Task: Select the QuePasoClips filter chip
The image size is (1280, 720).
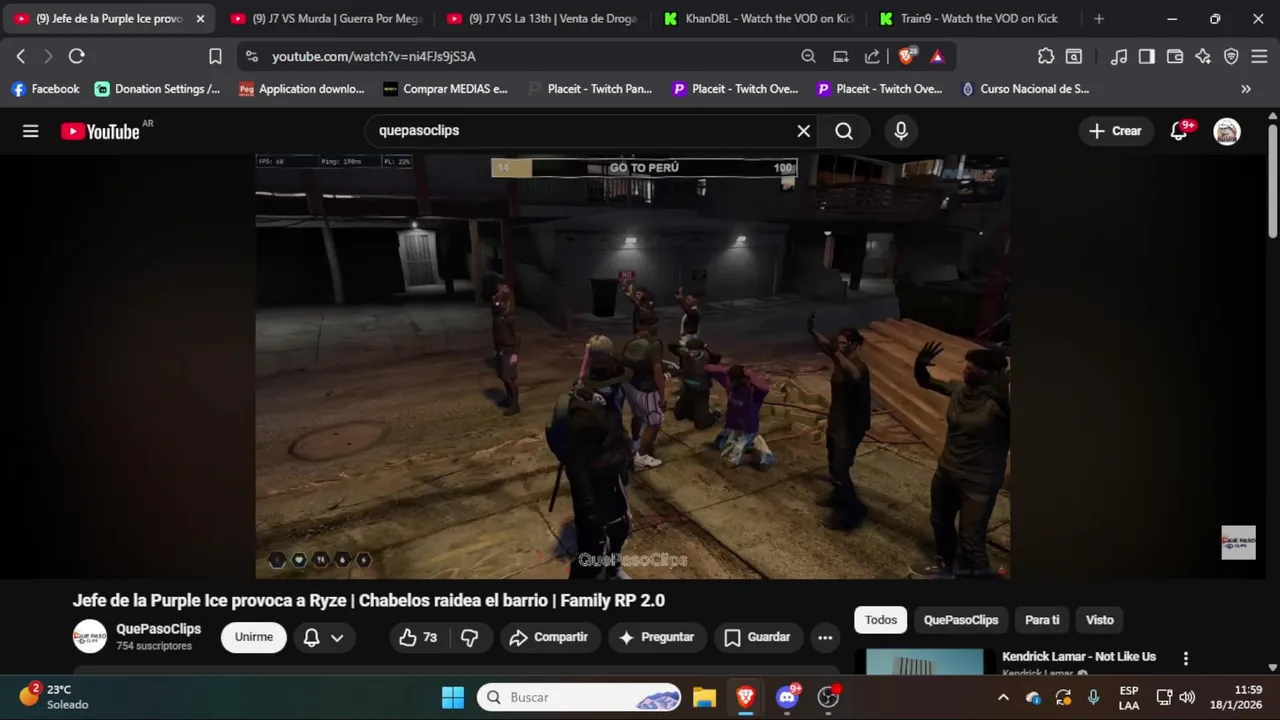Action: click(961, 620)
